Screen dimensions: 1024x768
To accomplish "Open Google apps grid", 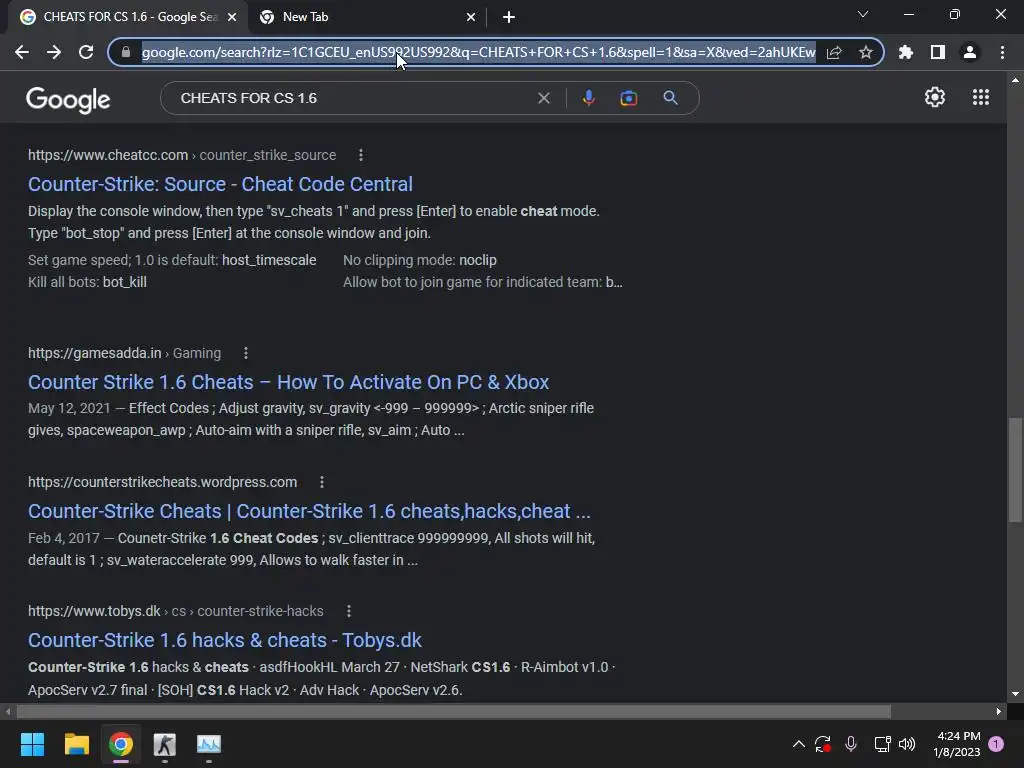I will click(x=980, y=97).
